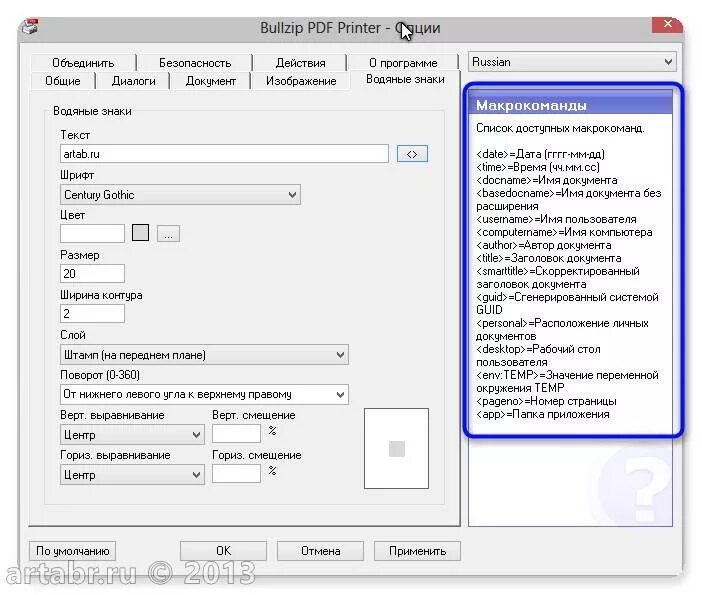Open color chooser with the ... button
702x595 pixels.
click(x=168, y=234)
